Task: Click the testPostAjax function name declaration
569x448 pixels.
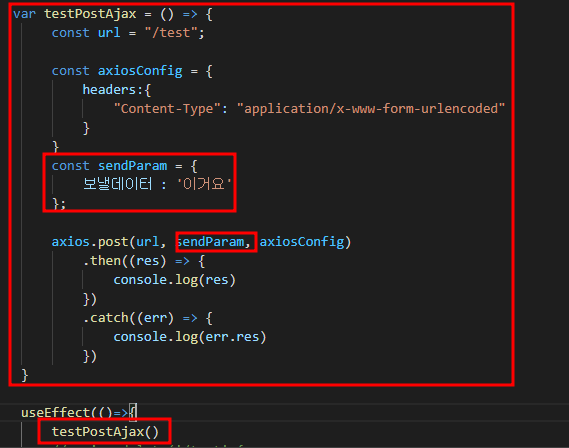Action: [90, 14]
